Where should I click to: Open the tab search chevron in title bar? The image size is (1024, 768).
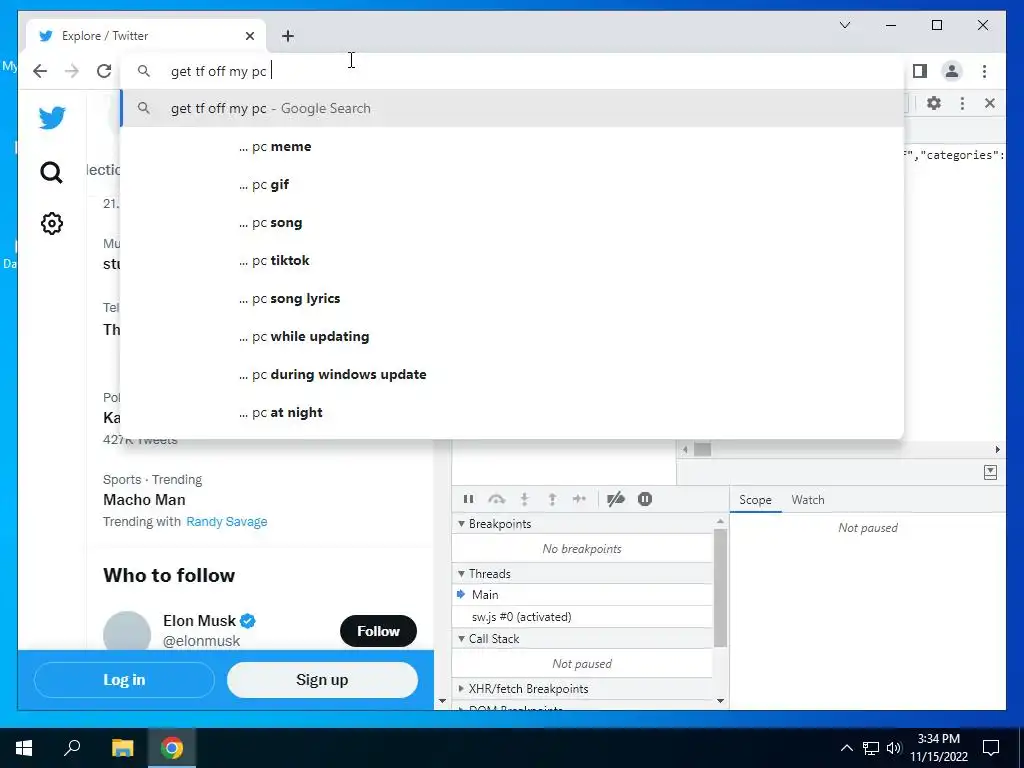coord(844,25)
